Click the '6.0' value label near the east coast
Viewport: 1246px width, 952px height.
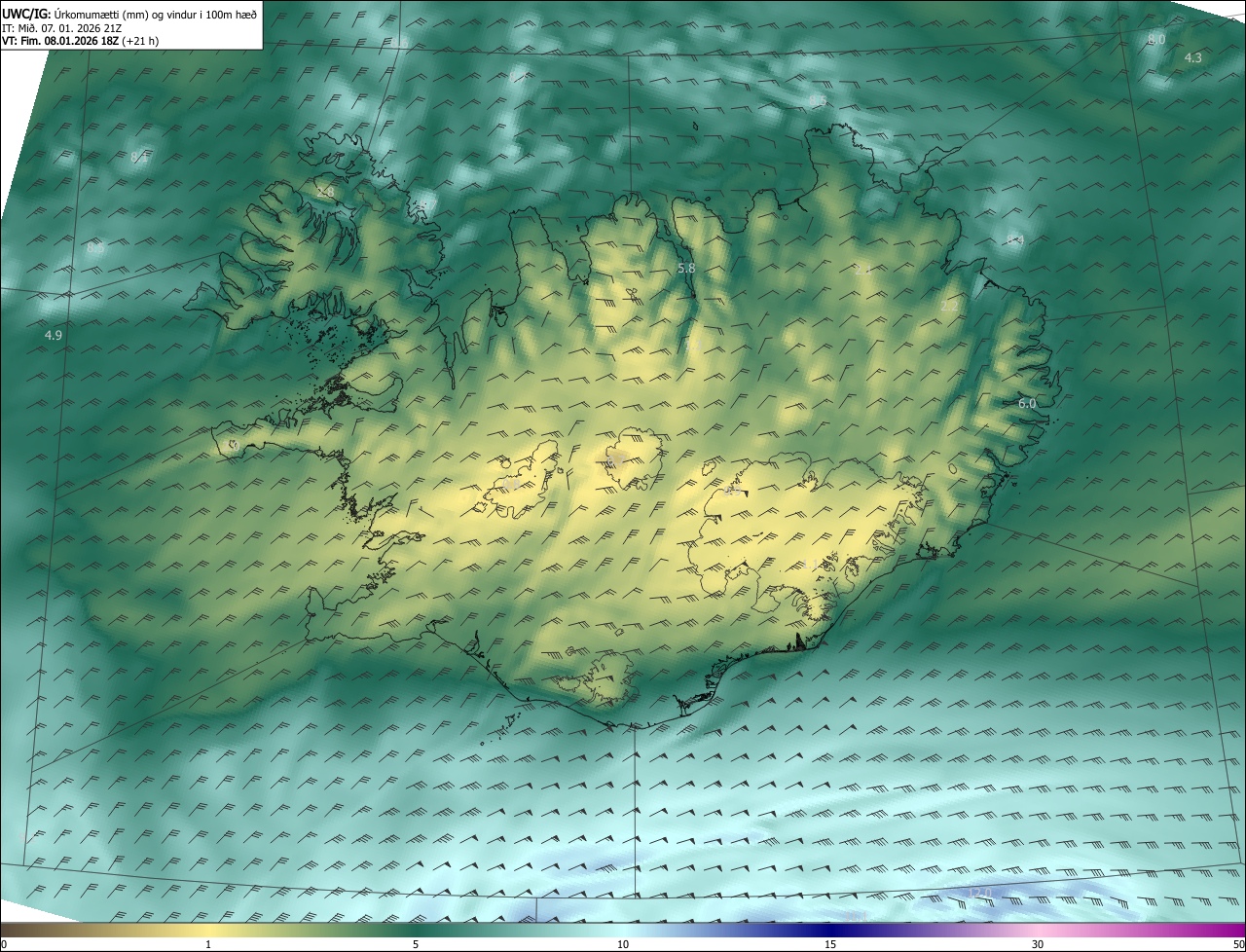click(x=1027, y=403)
